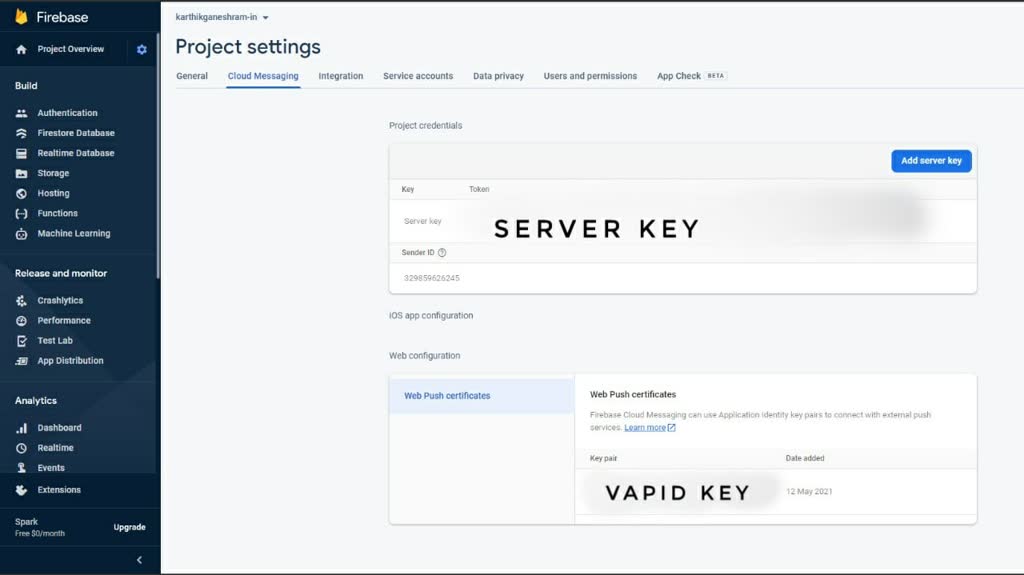Go to Crashlytics in the sidebar
This screenshot has height=575, width=1024.
(60, 301)
